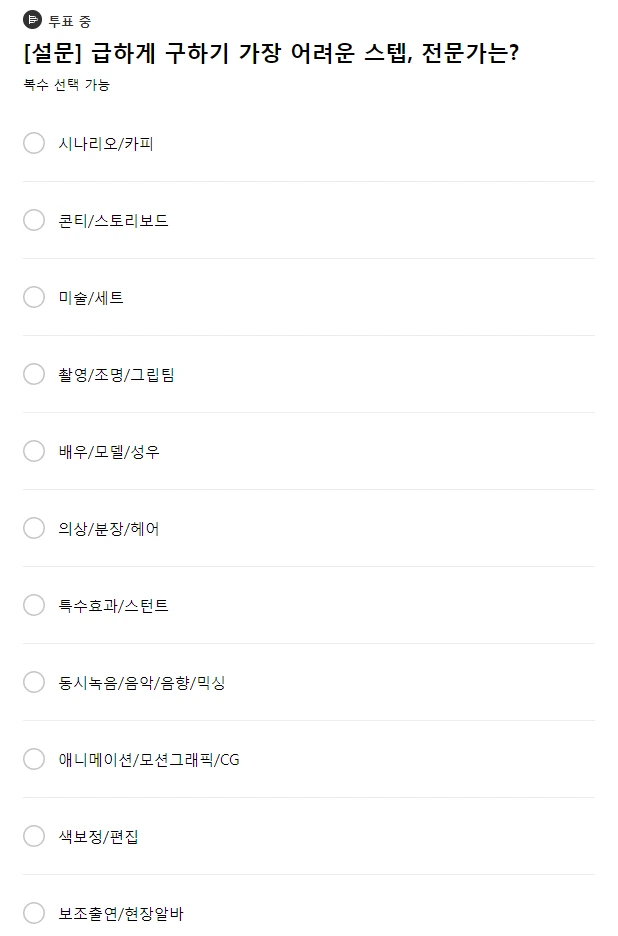The height and width of the screenshot is (936, 618).
Task: Click the 특수효과/스턴트 label text
Action: pos(114,606)
